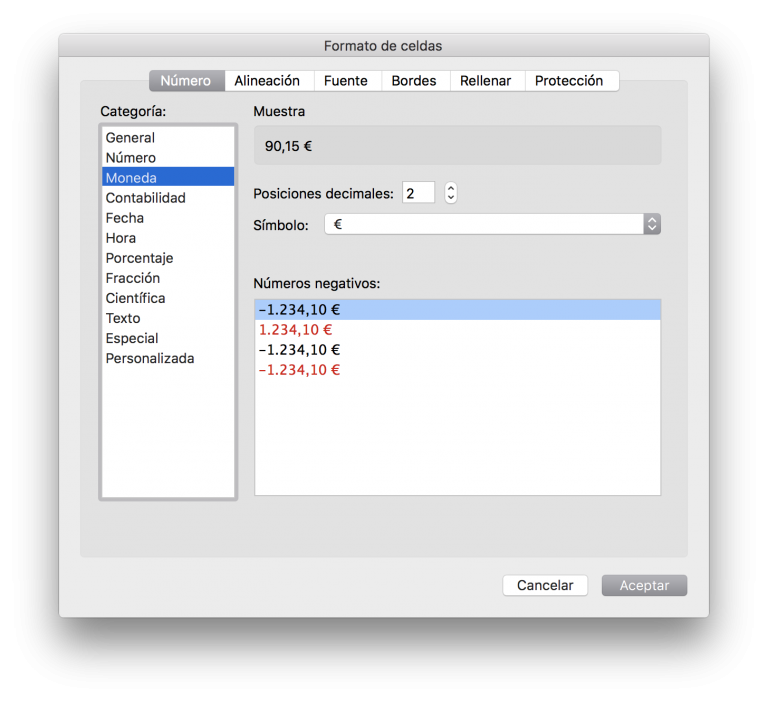The width and height of the screenshot is (768, 702).
Task: Click the decimal places stepper arrows
Action: [451, 193]
